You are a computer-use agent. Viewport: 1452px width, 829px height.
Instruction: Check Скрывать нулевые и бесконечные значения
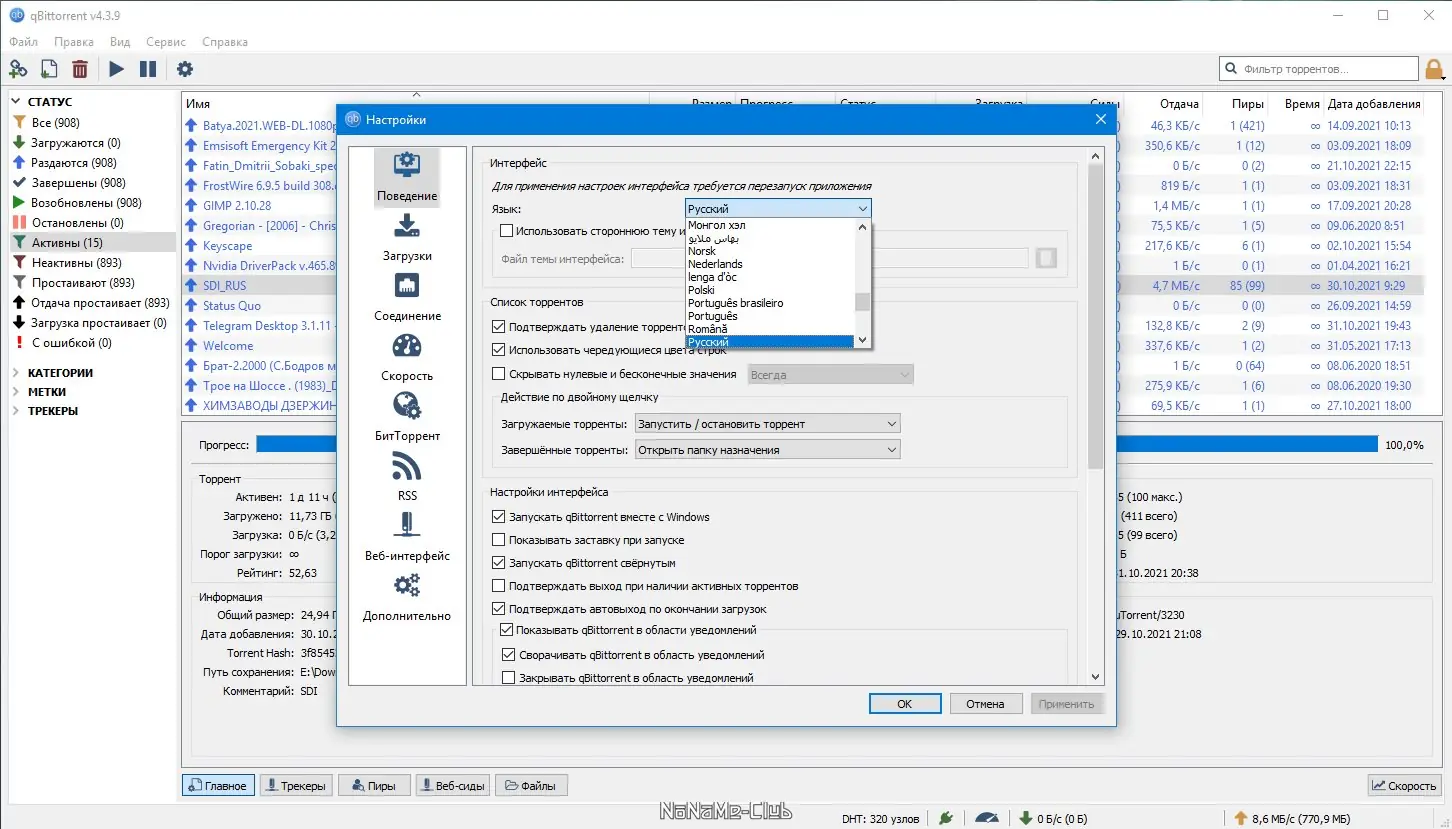click(x=499, y=374)
